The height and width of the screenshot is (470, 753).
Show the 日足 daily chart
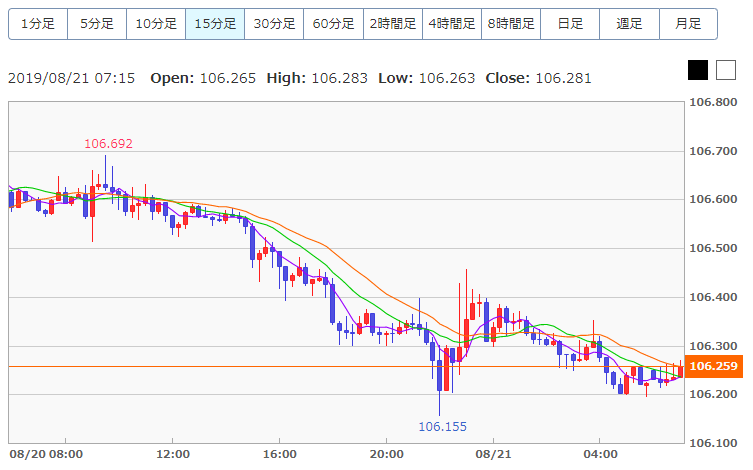(570, 24)
